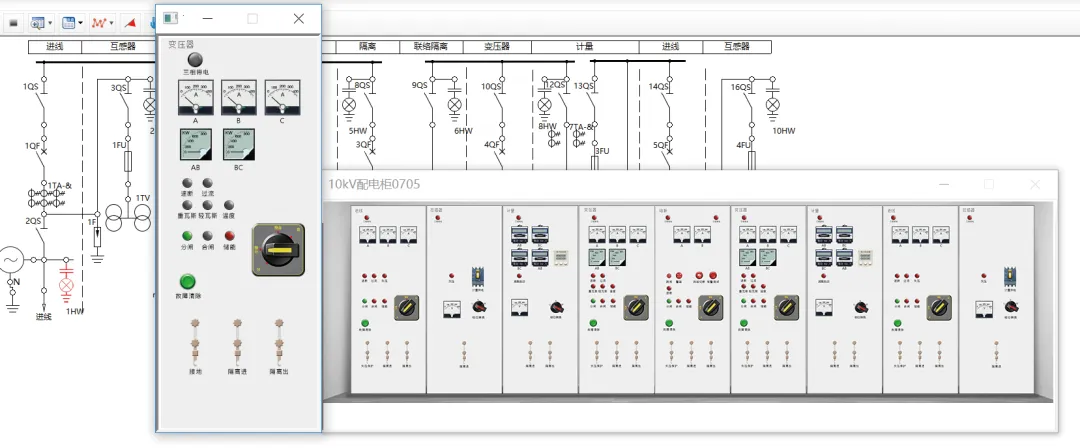Click the zoom preview magnifier toolbar icon
1080x448 pixels.
[37, 23]
